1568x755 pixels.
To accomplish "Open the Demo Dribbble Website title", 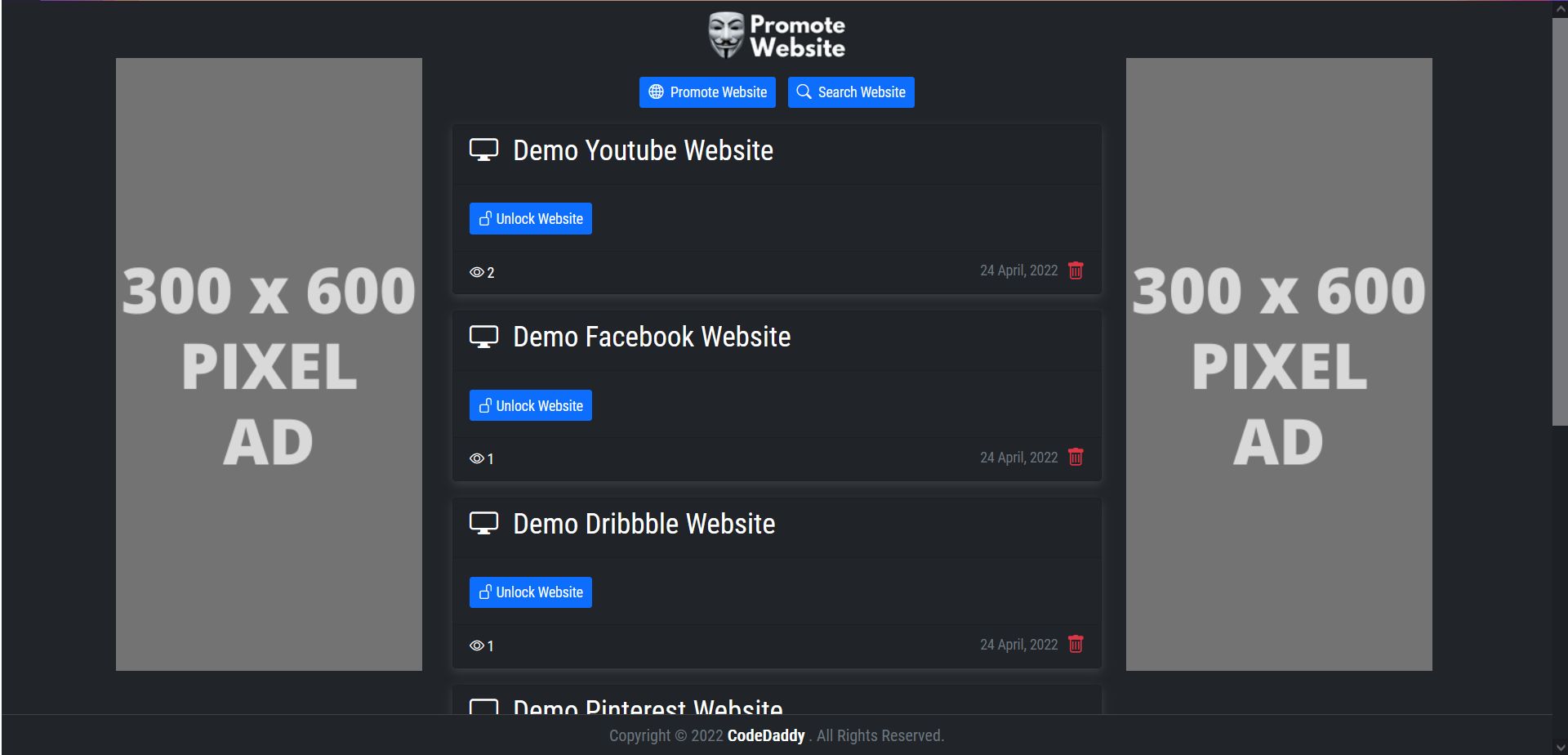I will [644, 524].
